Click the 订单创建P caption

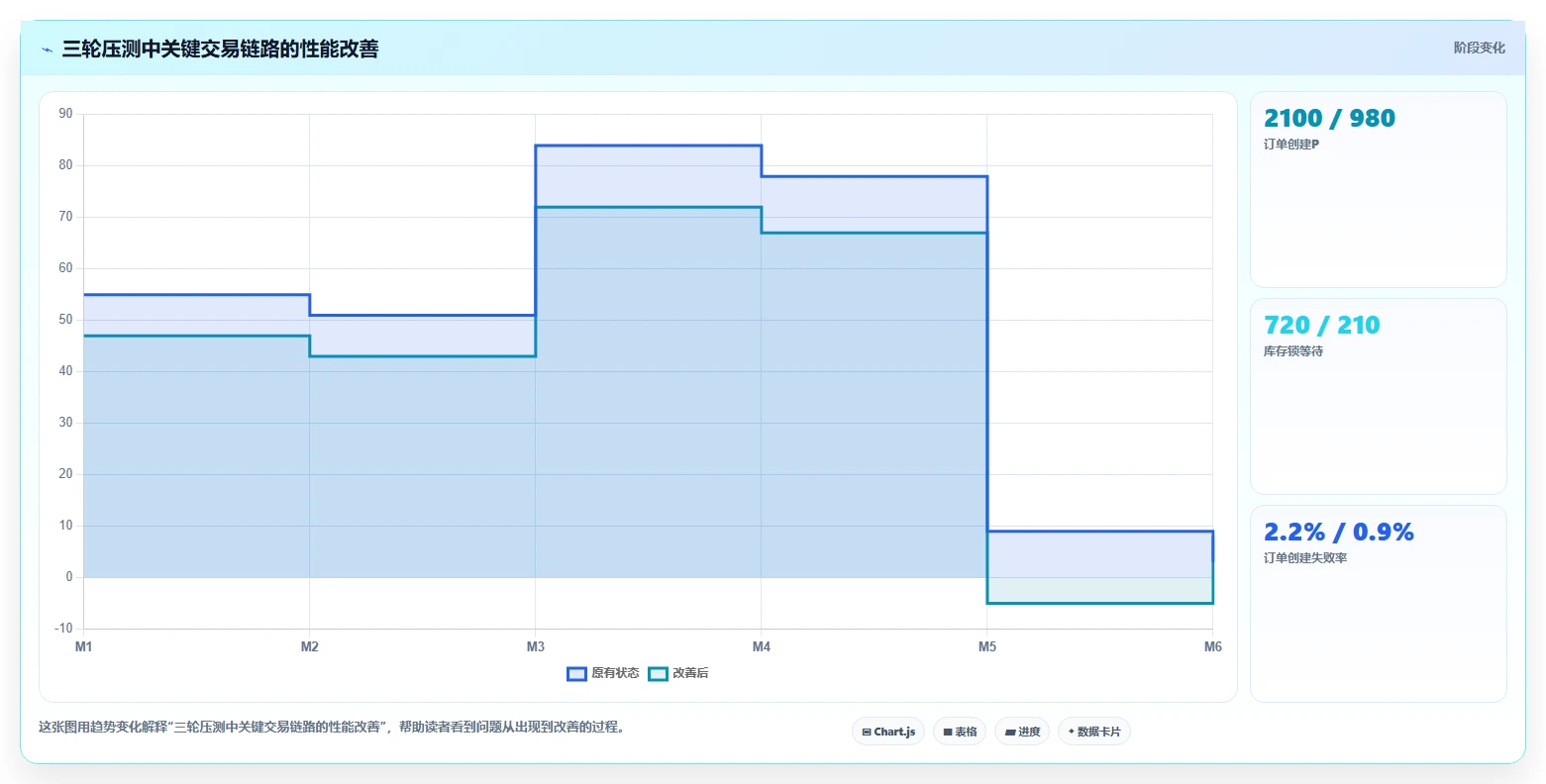pyautogui.click(x=1291, y=145)
